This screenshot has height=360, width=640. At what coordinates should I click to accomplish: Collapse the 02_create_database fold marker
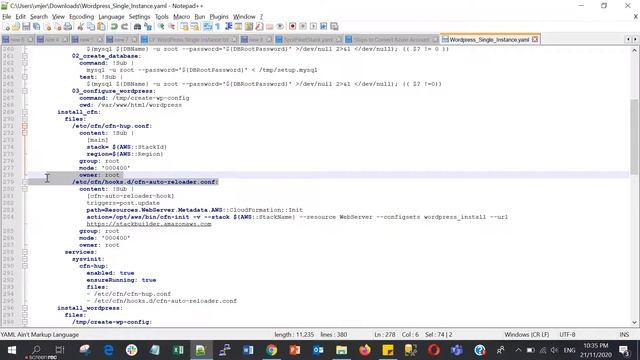click(25, 56)
